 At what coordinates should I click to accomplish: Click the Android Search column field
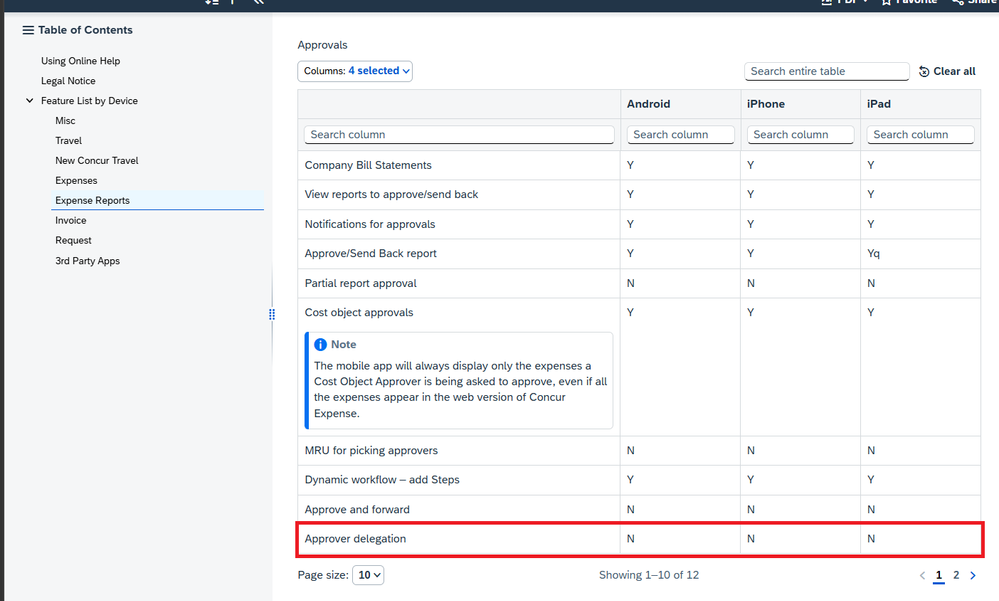click(680, 134)
